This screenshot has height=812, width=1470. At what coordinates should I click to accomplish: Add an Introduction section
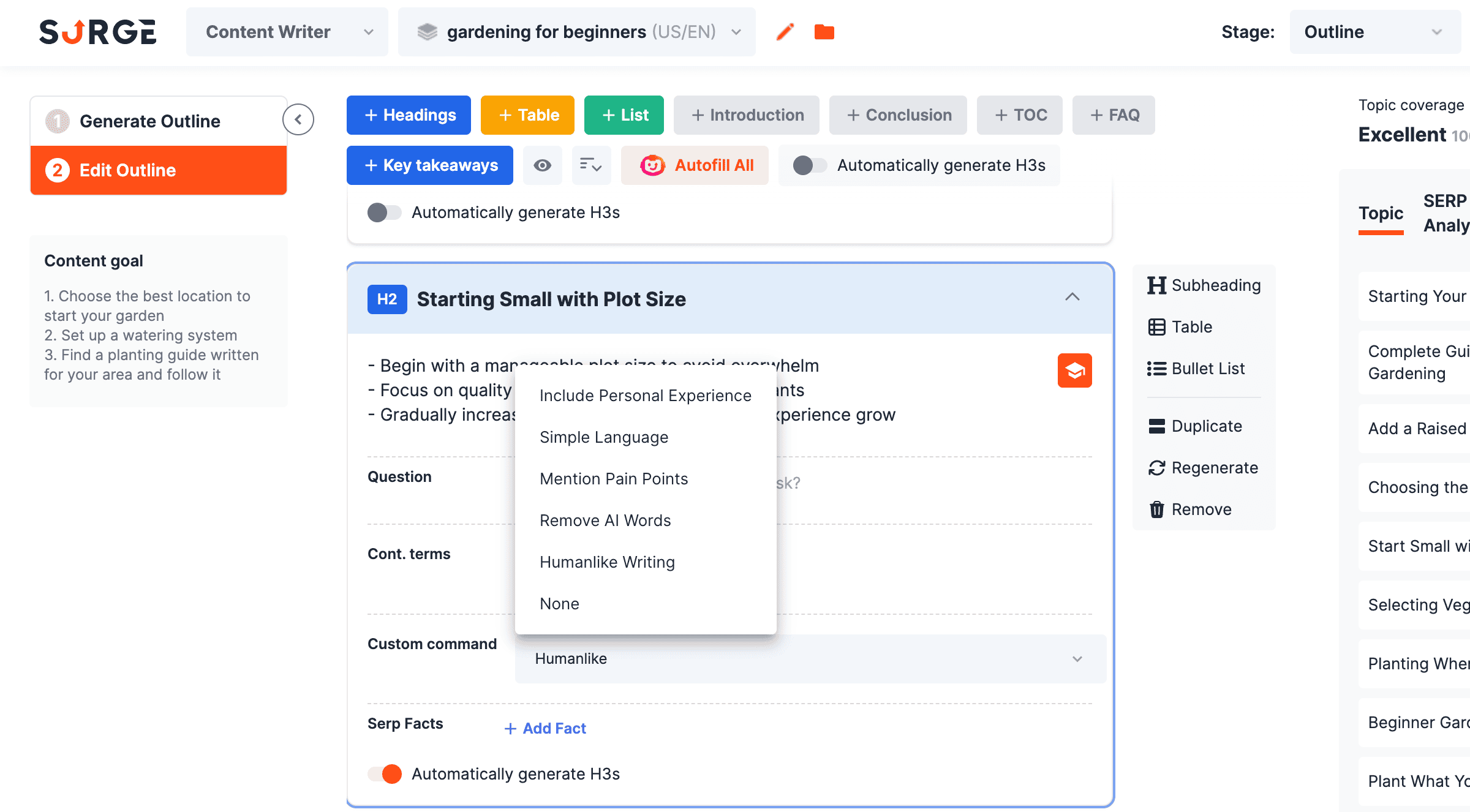pyautogui.click(x=747, y=115)
